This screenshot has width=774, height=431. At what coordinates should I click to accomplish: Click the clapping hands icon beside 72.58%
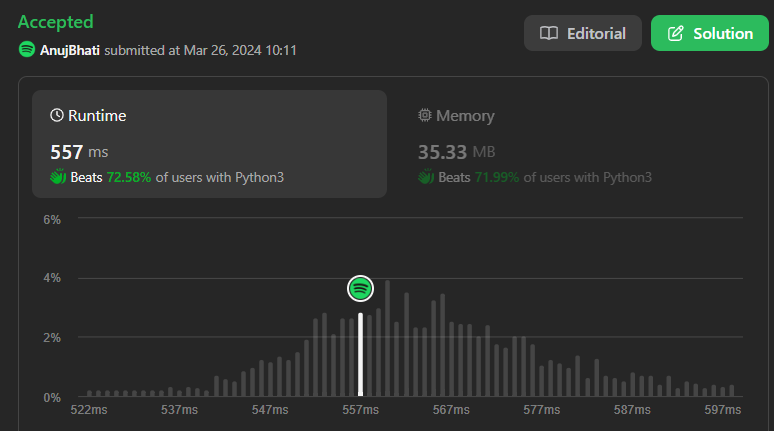tap(58, 177)
